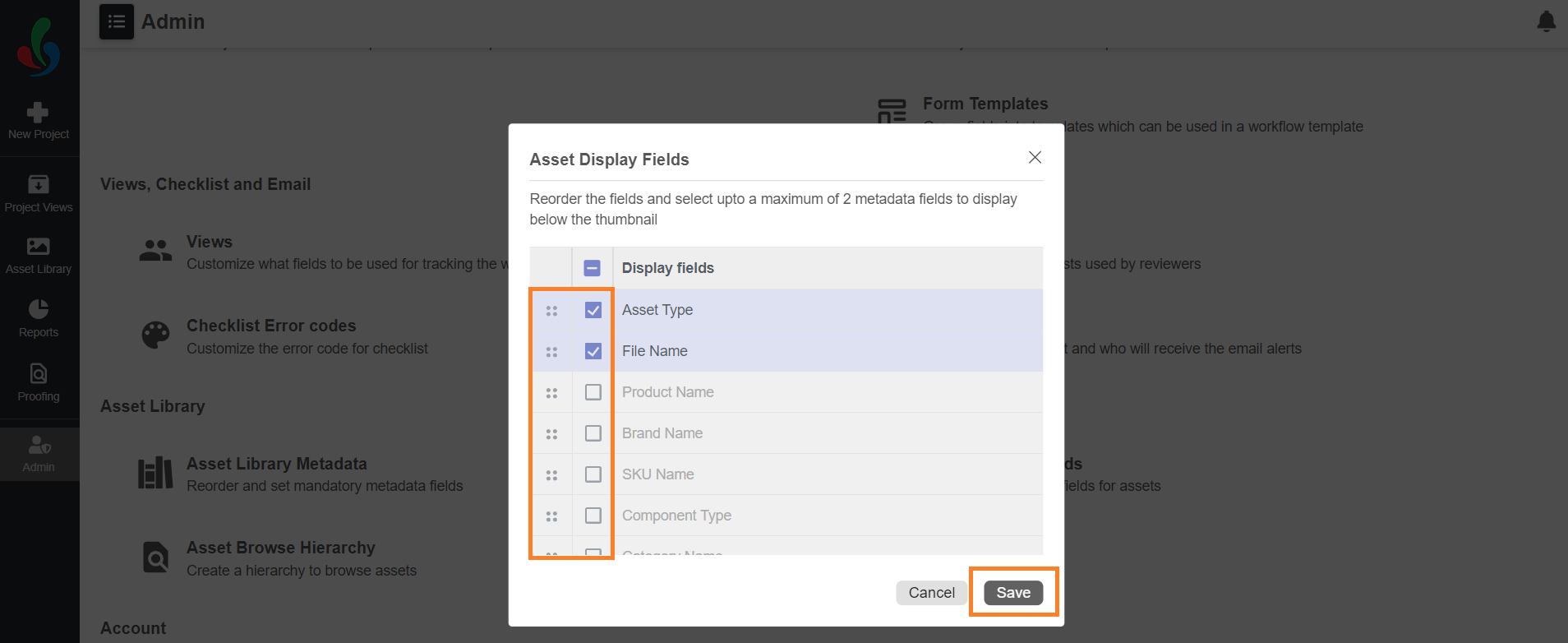
Task: Click the SKU Name field label
Action: 658,474
